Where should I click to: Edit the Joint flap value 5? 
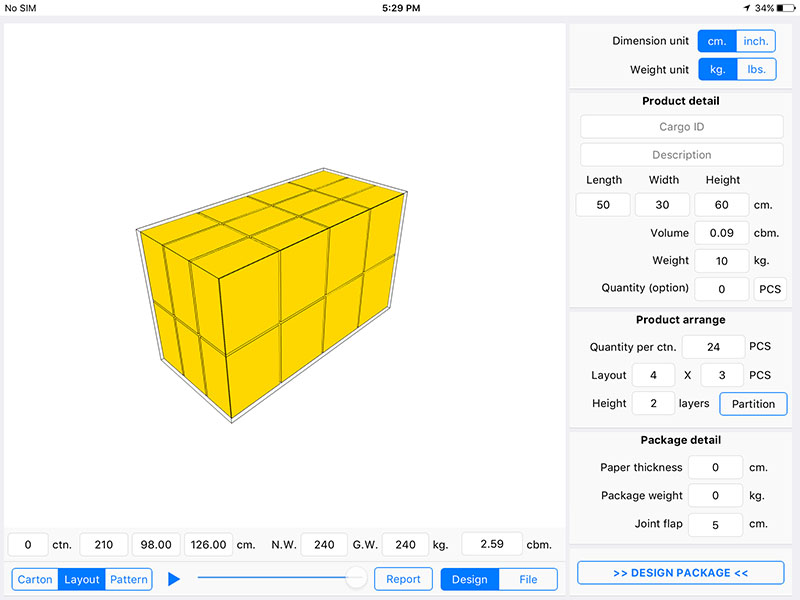(x=715, y=525)
